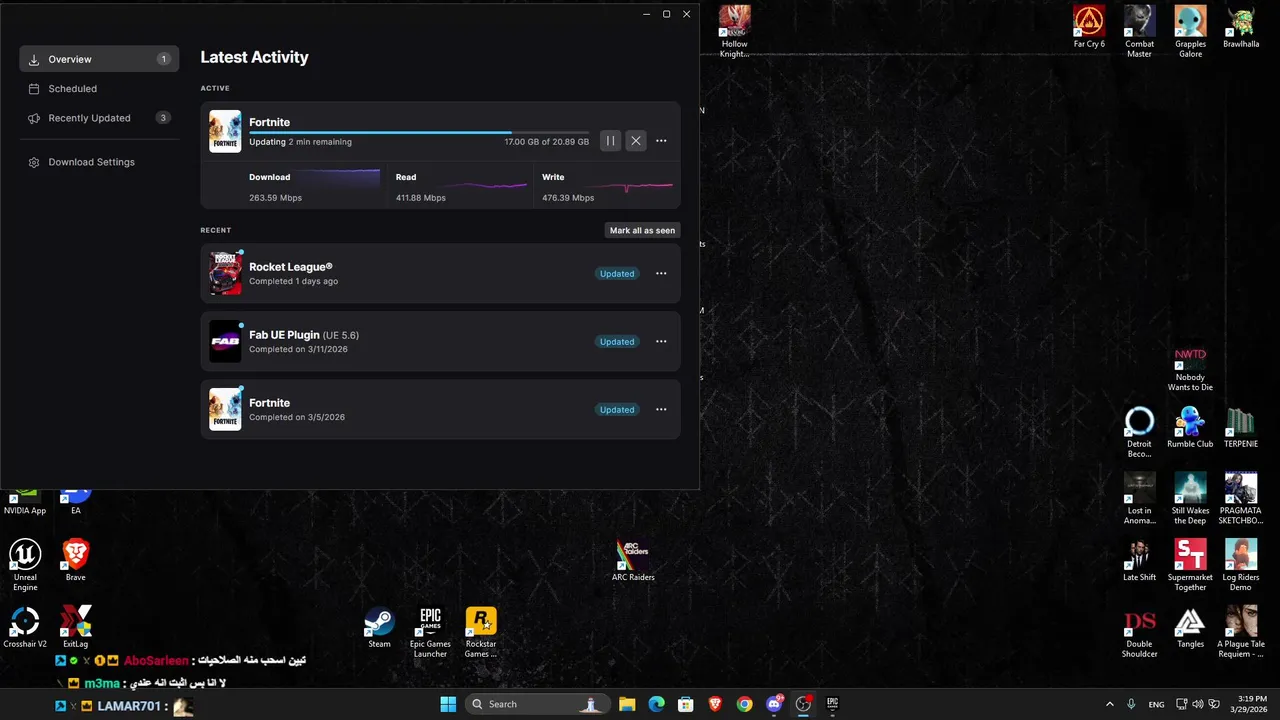Show hidden system tray icons
This screenshot has width=1280, height=720.
point(1109,704)
